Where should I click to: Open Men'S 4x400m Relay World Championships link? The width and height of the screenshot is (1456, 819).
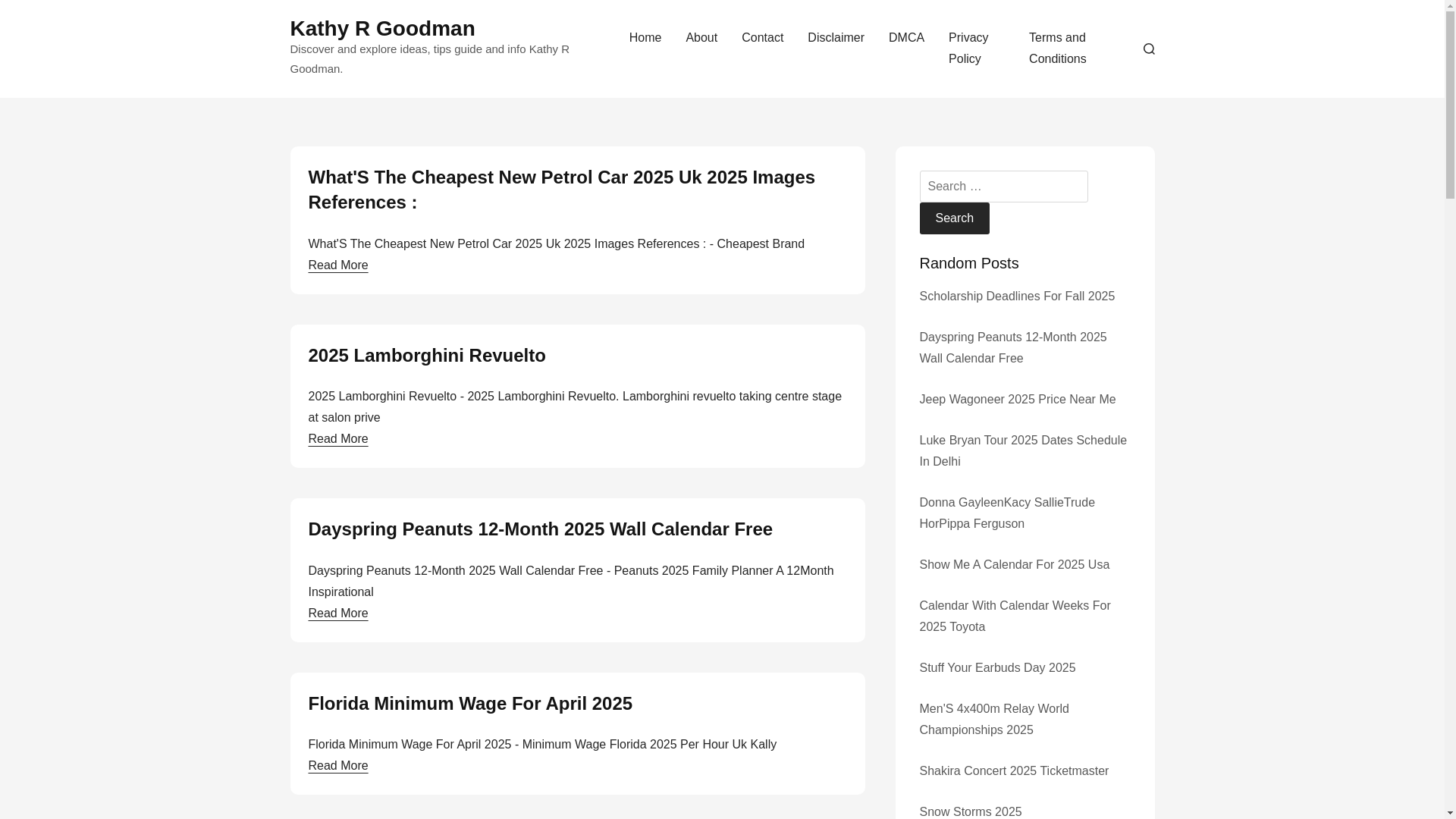pos(993,720)
